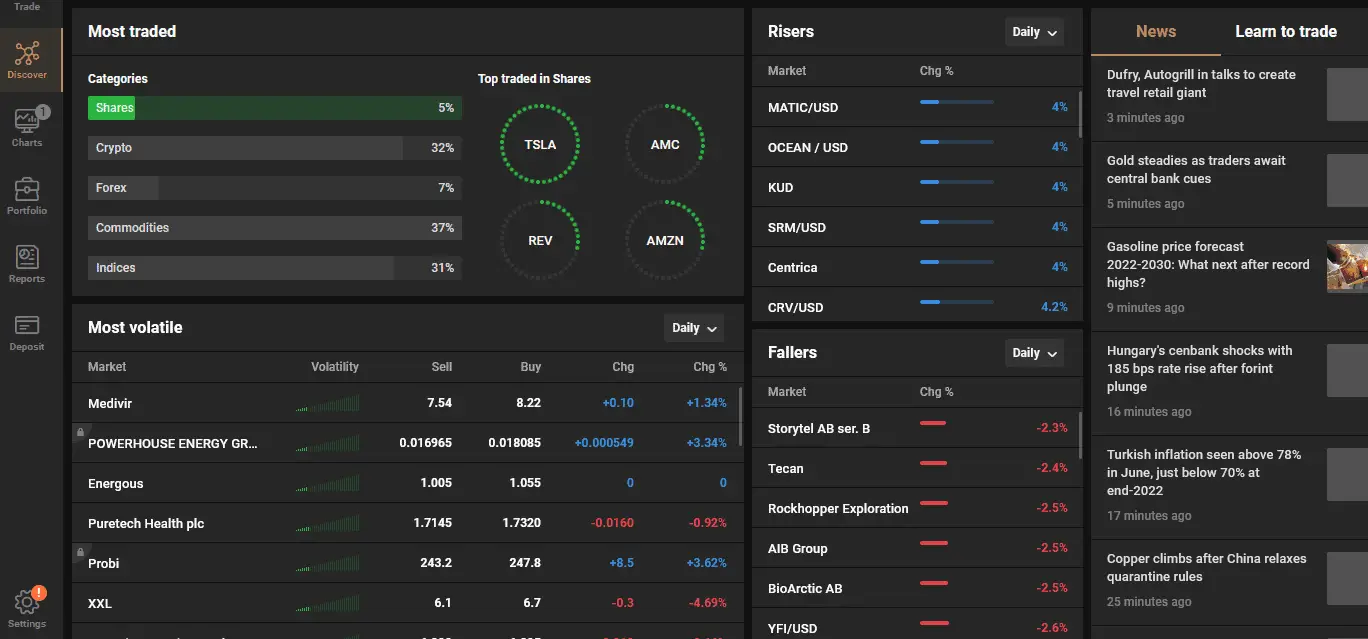Switch to the News tab

pyautogui.click(x=1156, y=32)
